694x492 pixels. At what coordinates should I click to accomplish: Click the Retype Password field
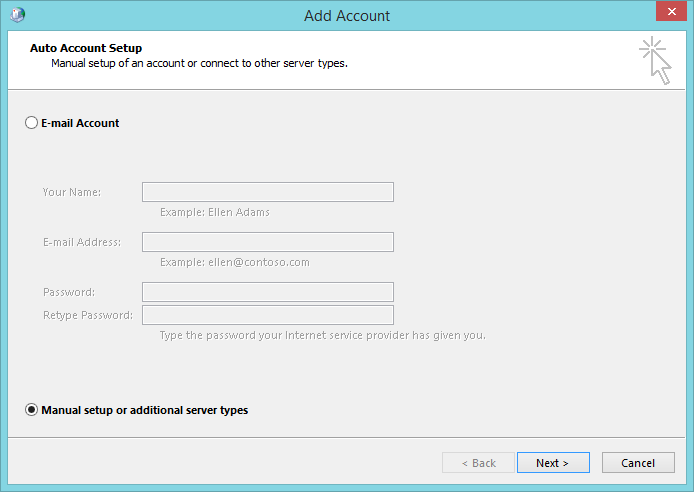click(x=268, y=315)
